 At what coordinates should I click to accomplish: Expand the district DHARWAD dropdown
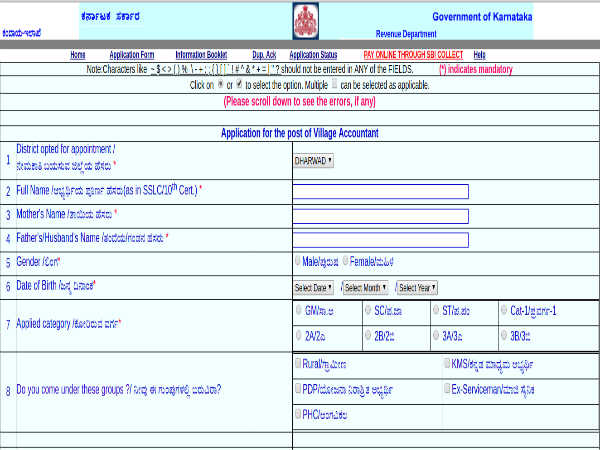[x=314, y=160]
